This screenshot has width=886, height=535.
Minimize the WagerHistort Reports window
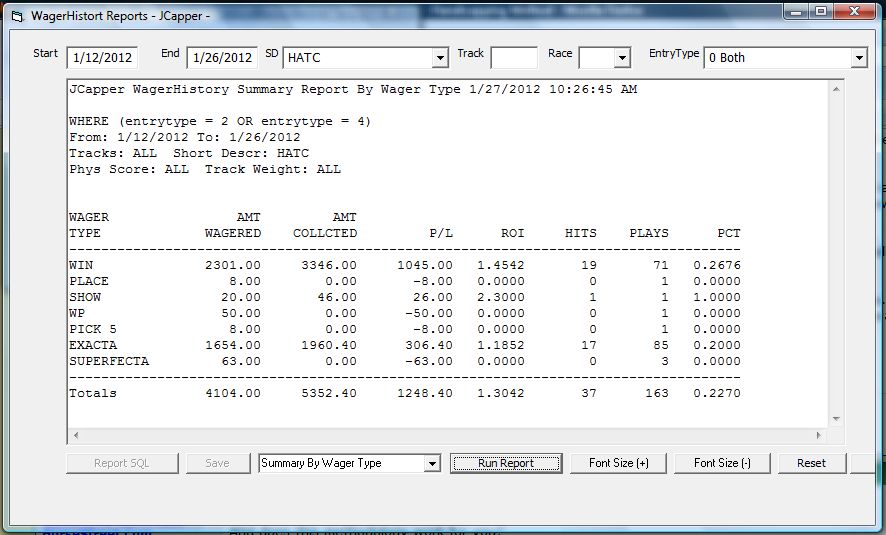[796, 11]
